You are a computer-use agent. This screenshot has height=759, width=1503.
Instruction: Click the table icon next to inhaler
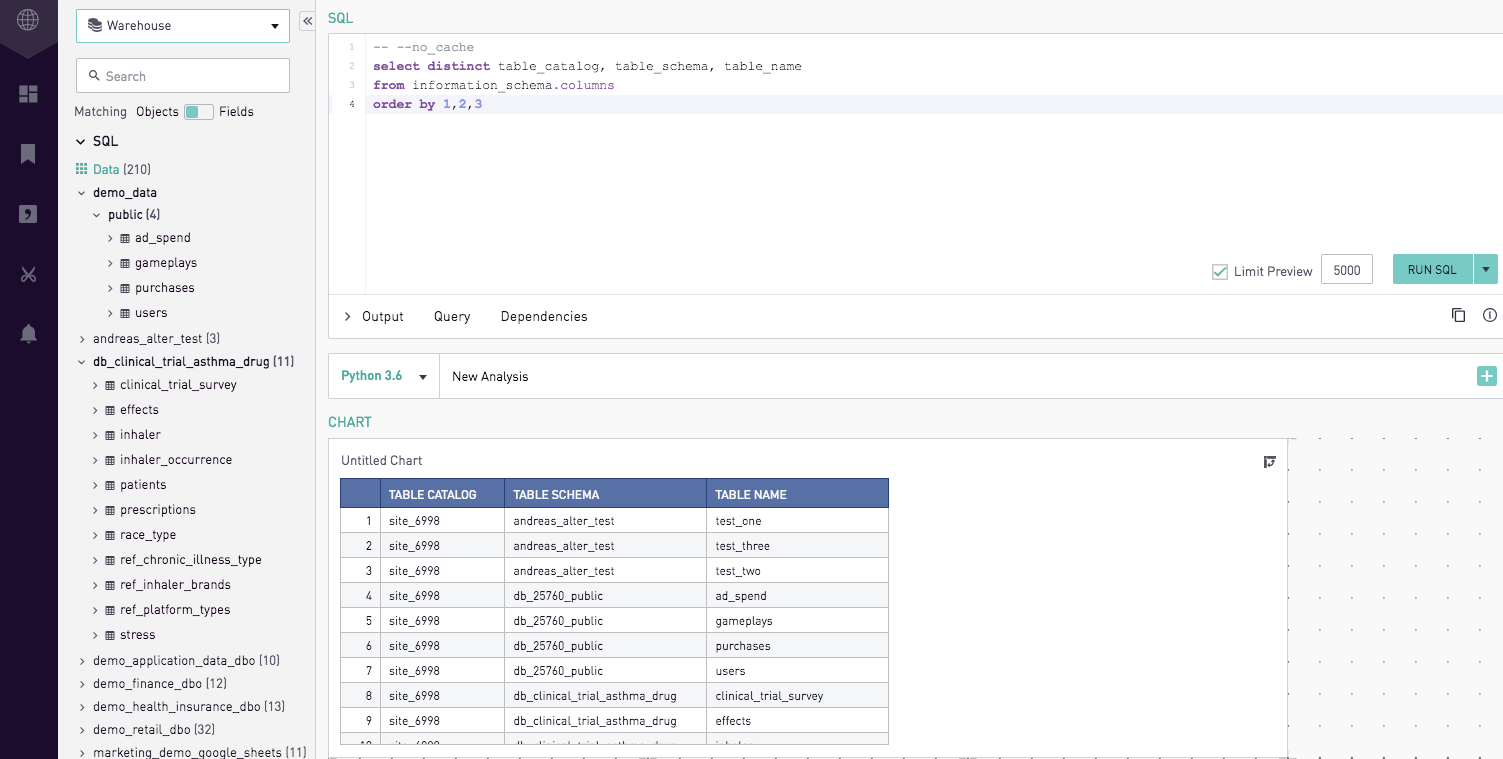[110, 435]
